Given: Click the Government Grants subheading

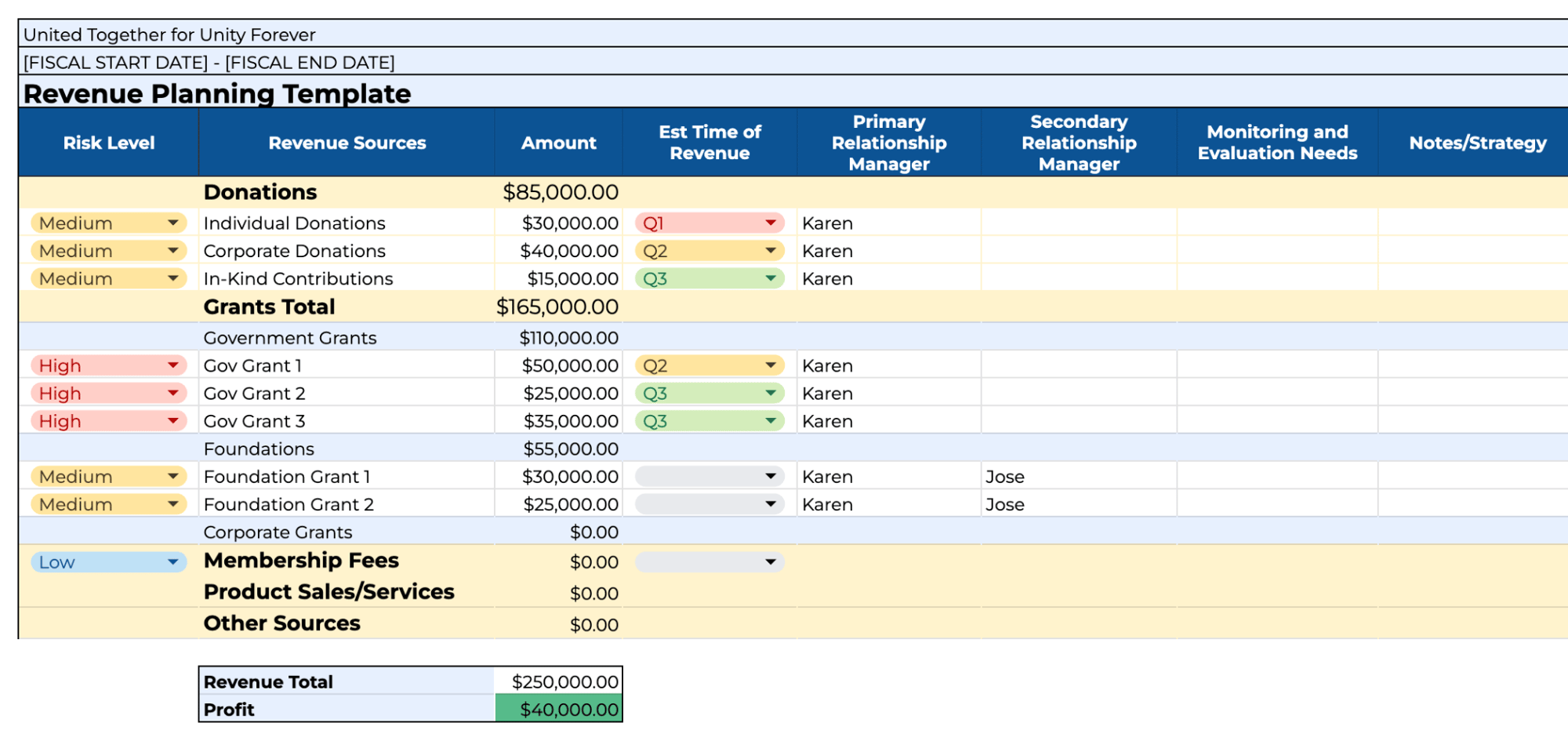Looking at the screenshot, I should tap(290, 338).
